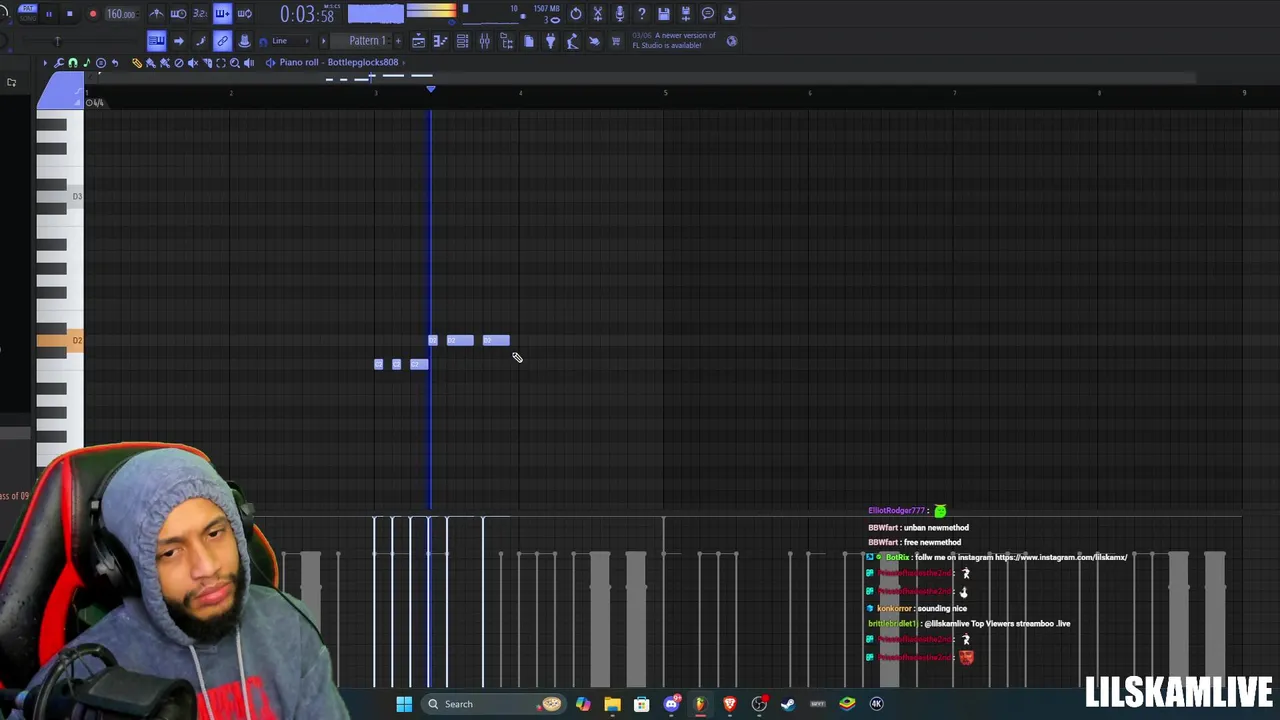Open the Browser view button
Screen dimensions: 1280x720
[506, 41]
